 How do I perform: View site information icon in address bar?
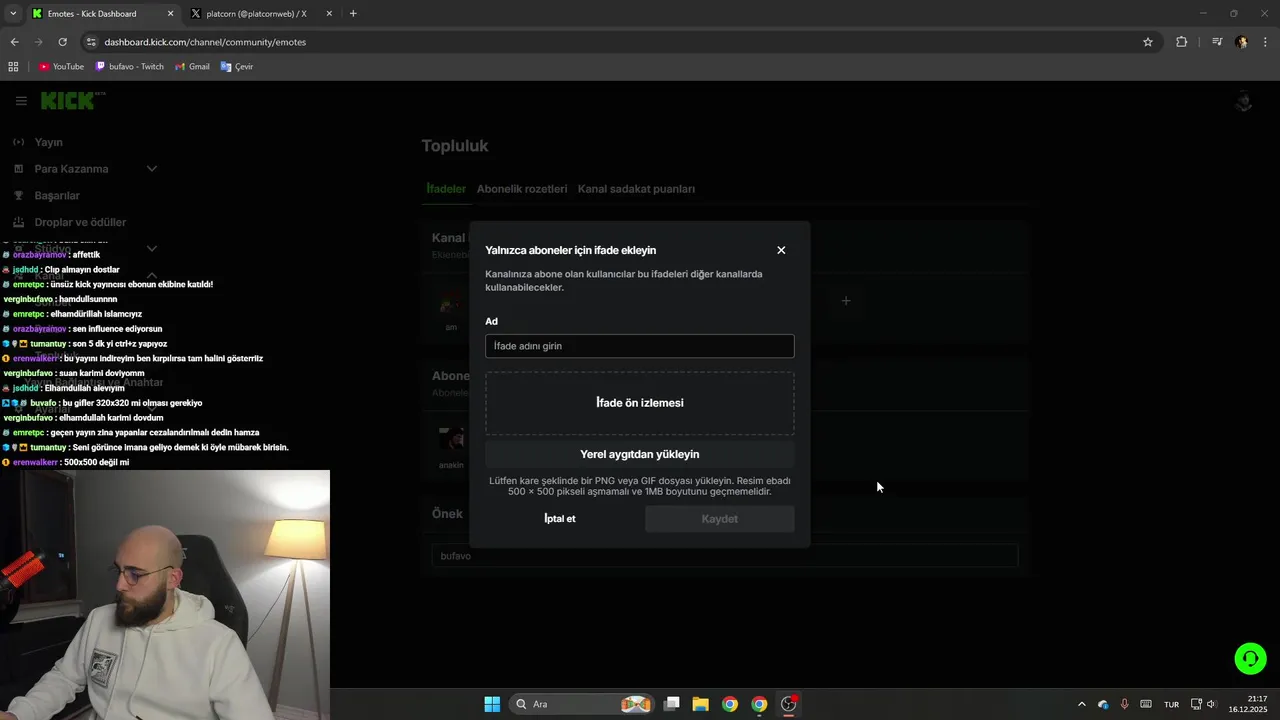(91, 42)
